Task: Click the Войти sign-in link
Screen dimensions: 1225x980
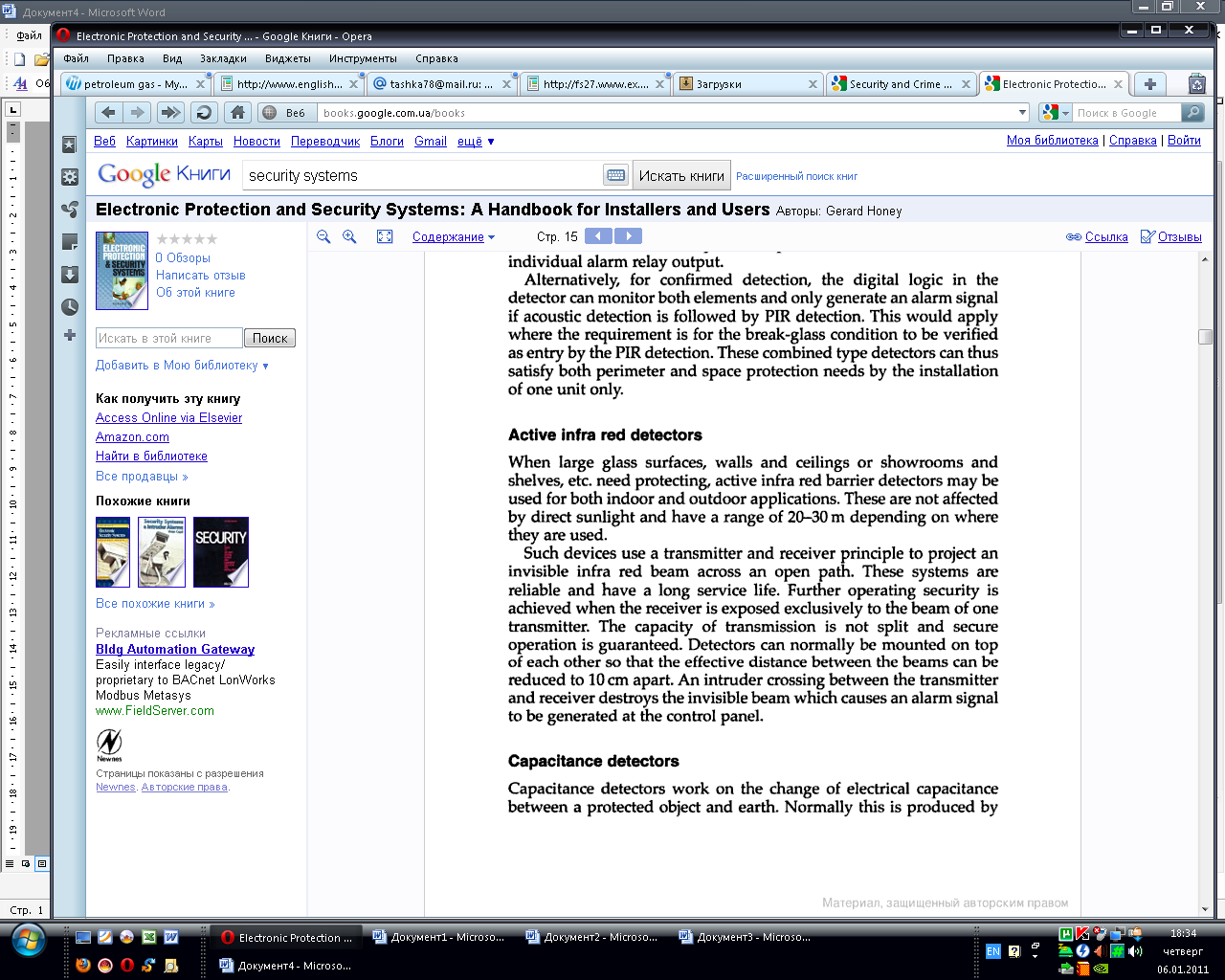Action: [1184, 140]
